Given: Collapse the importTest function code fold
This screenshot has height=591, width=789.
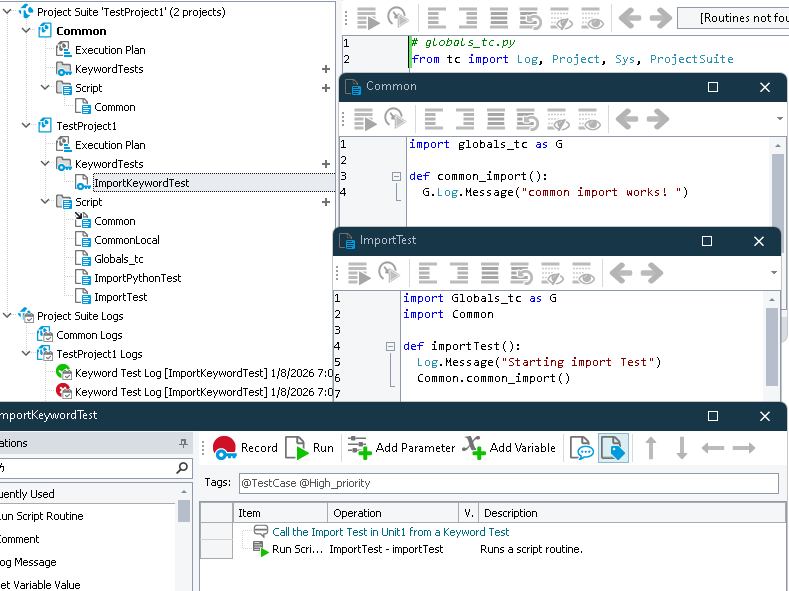Looking at the screenshot, I should point(391,346).
